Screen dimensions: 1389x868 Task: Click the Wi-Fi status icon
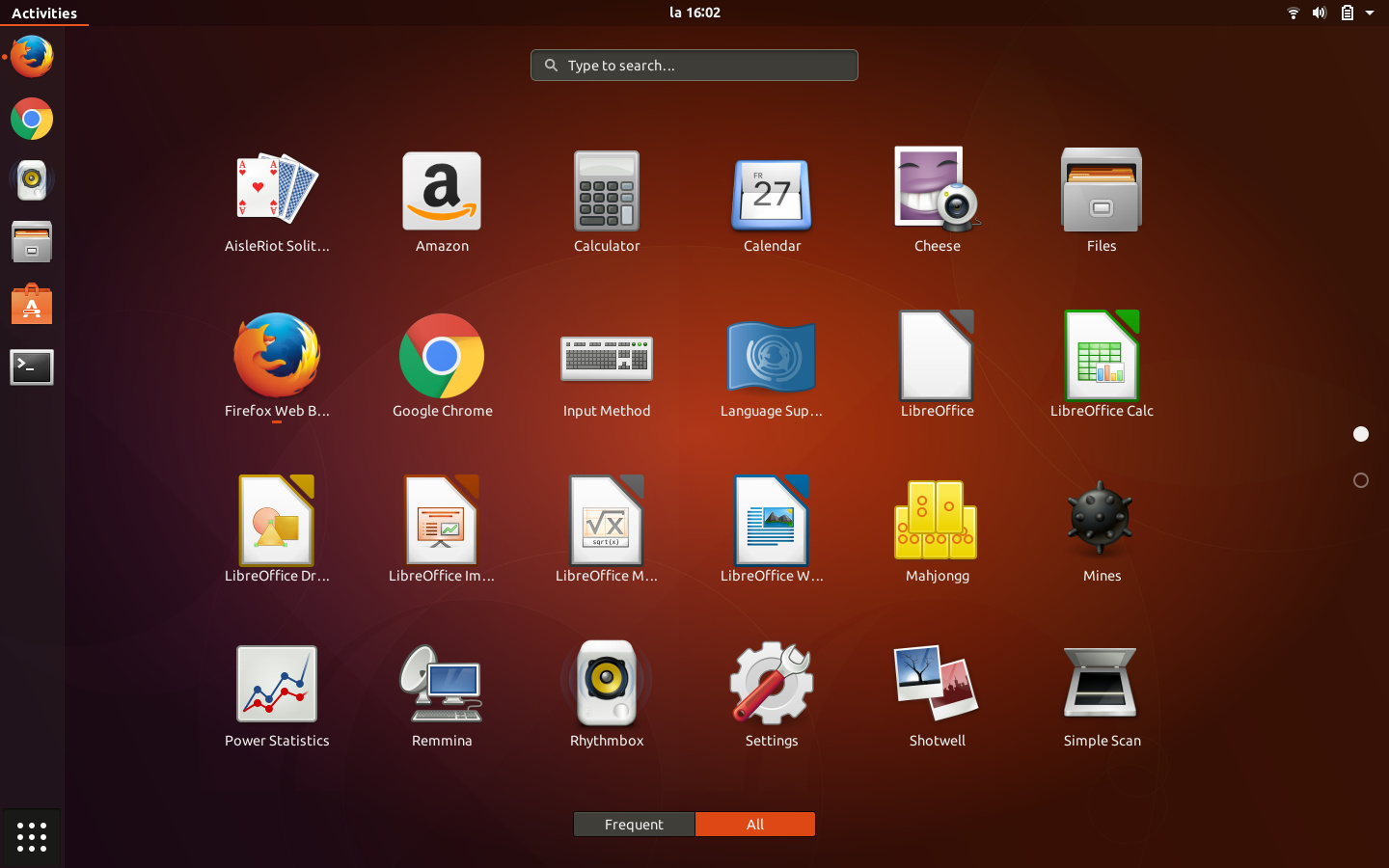[x=1294, y=13]
